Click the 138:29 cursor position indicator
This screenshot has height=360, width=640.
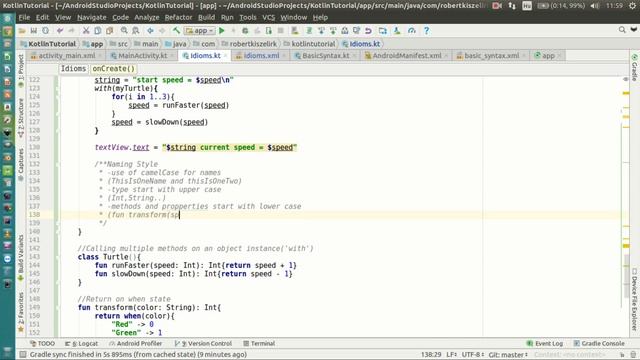[x=431, y=355]
